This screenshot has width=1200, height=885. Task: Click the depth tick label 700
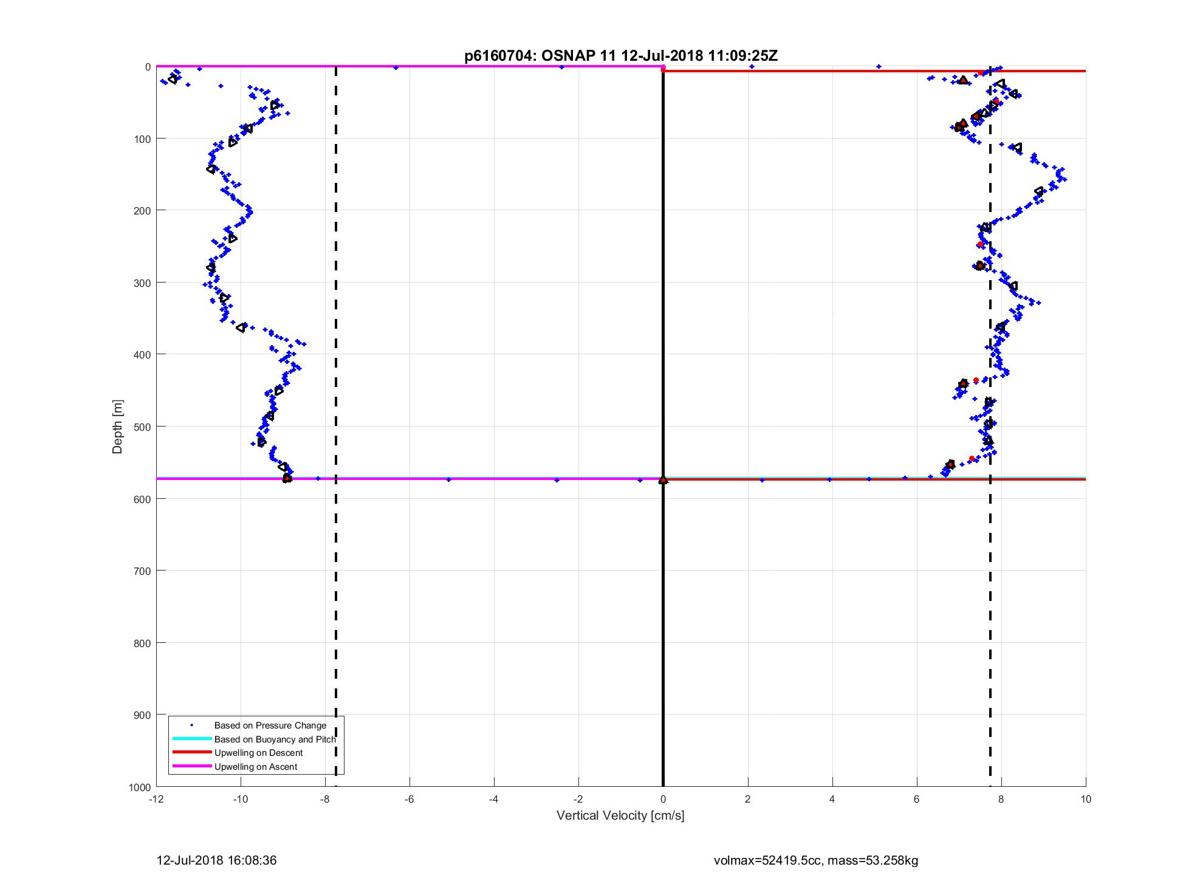click(142, 571)
